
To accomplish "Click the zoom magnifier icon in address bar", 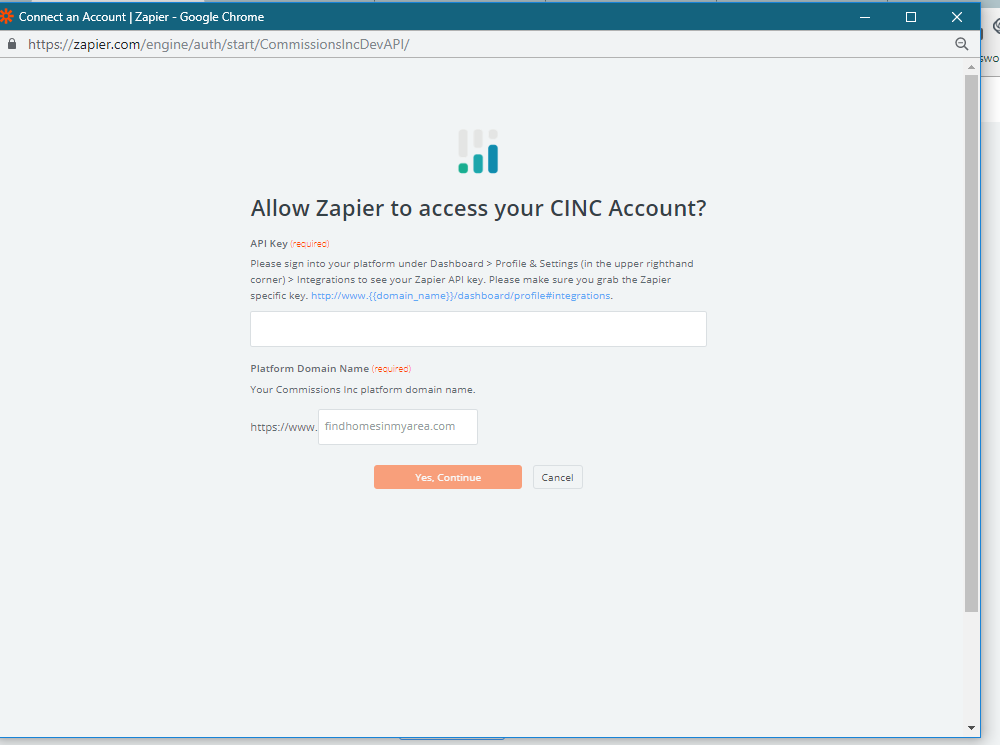I will pyautogui.click(x=961, y=44).
